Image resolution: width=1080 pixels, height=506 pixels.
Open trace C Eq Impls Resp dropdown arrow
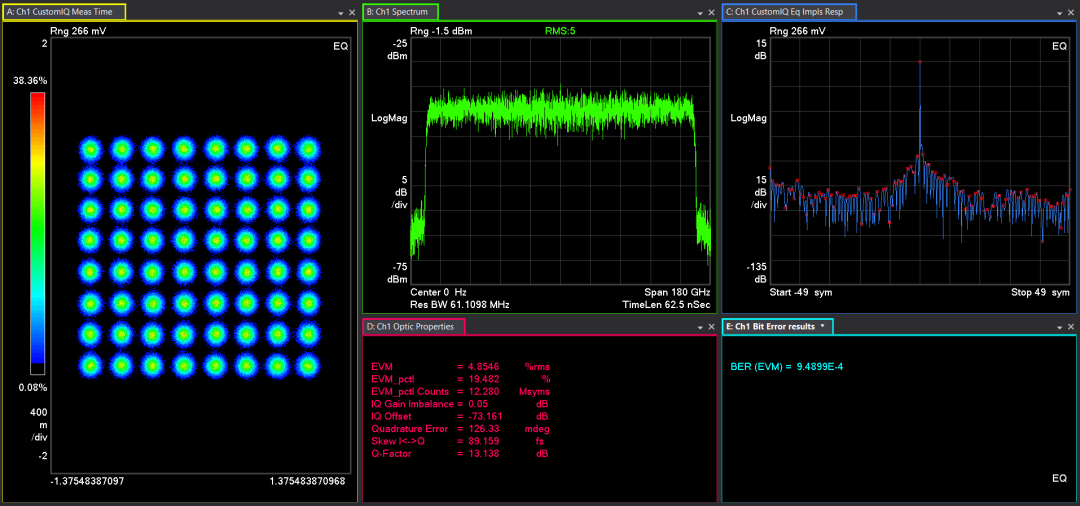click(1059, 13)
